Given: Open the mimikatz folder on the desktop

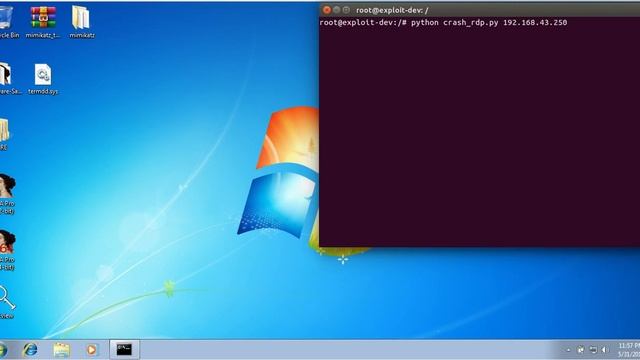Looking at the screenshot, I should (x=82, y=21).
